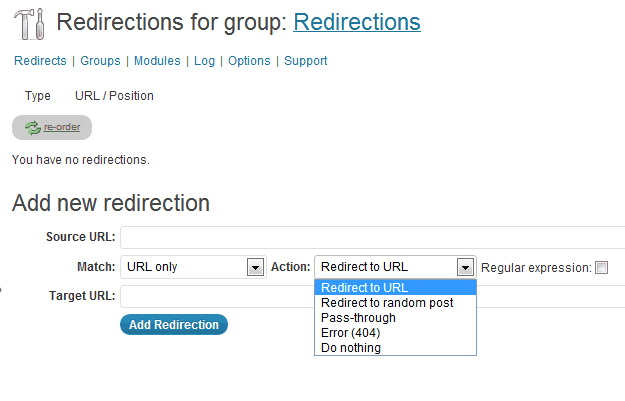Open the Match dropdown arrow
The width and height of the screenshot is (625, 401).
point(254,267)
